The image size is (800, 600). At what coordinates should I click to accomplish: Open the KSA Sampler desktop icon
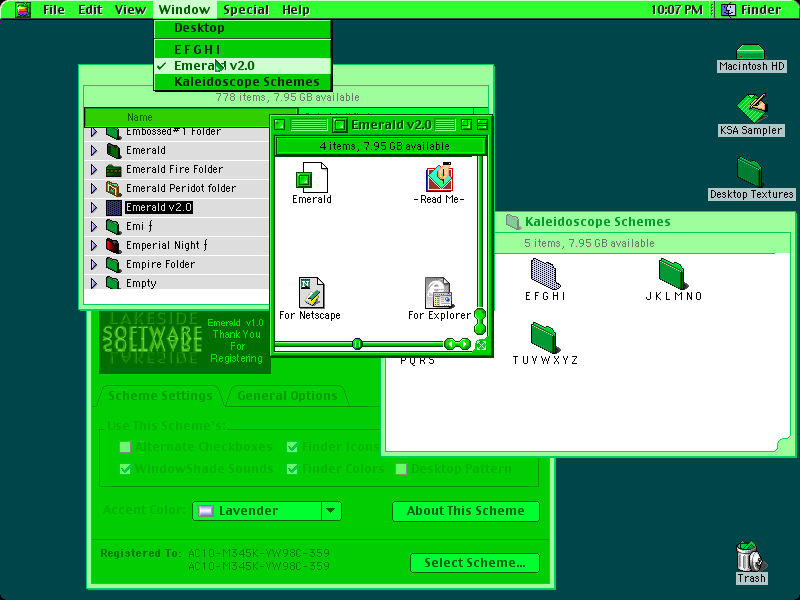coord(752,108)
